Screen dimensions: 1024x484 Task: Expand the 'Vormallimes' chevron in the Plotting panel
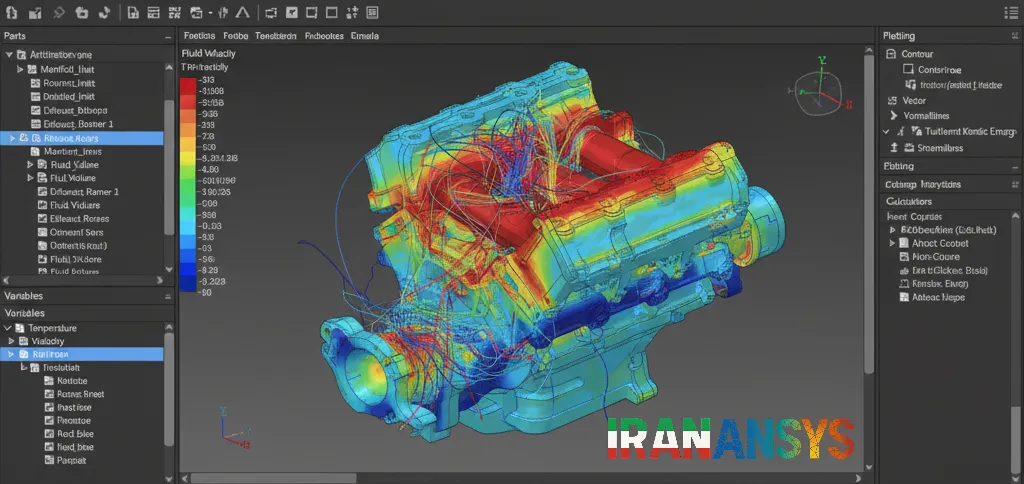893,116
